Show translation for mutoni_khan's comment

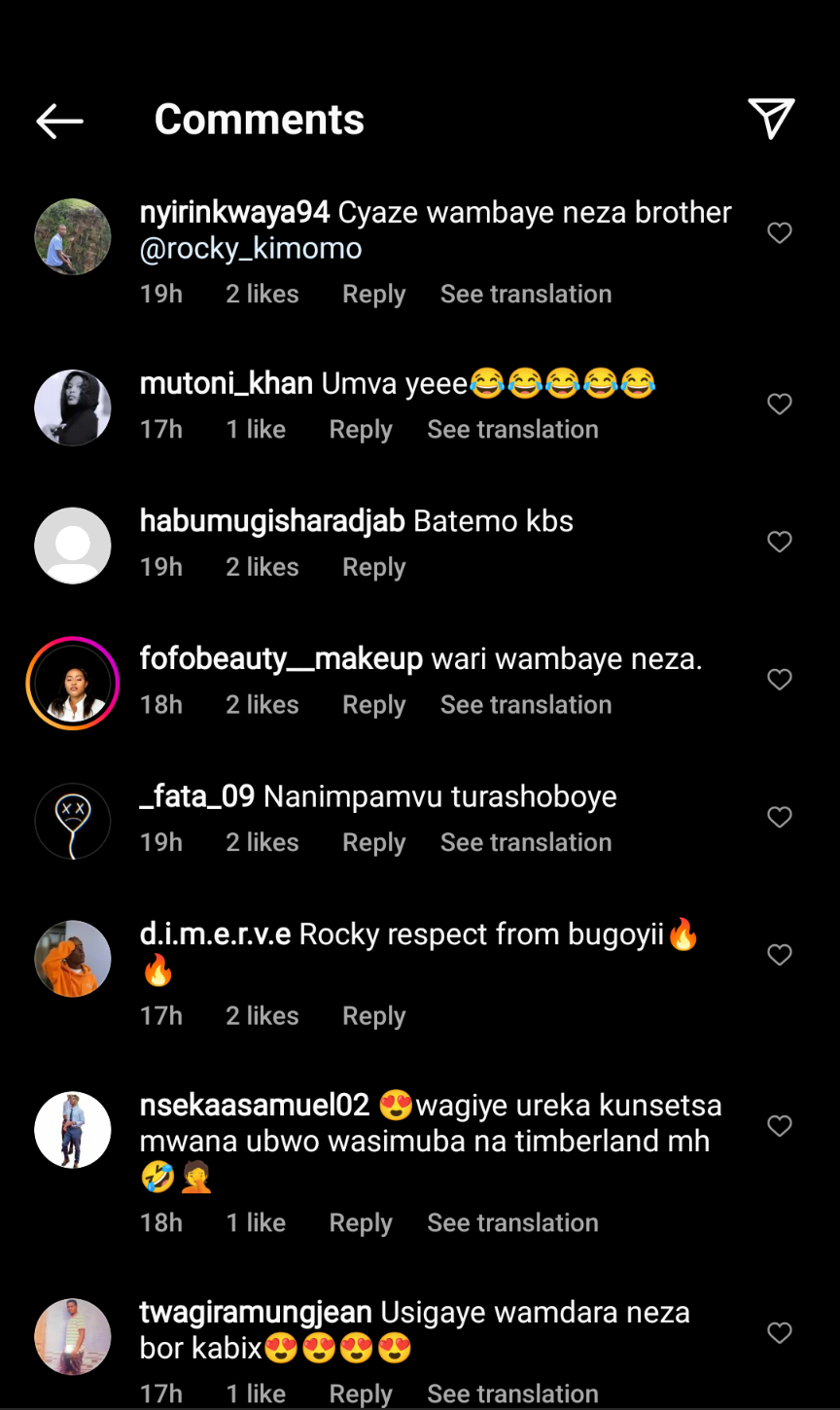(512, 429)
